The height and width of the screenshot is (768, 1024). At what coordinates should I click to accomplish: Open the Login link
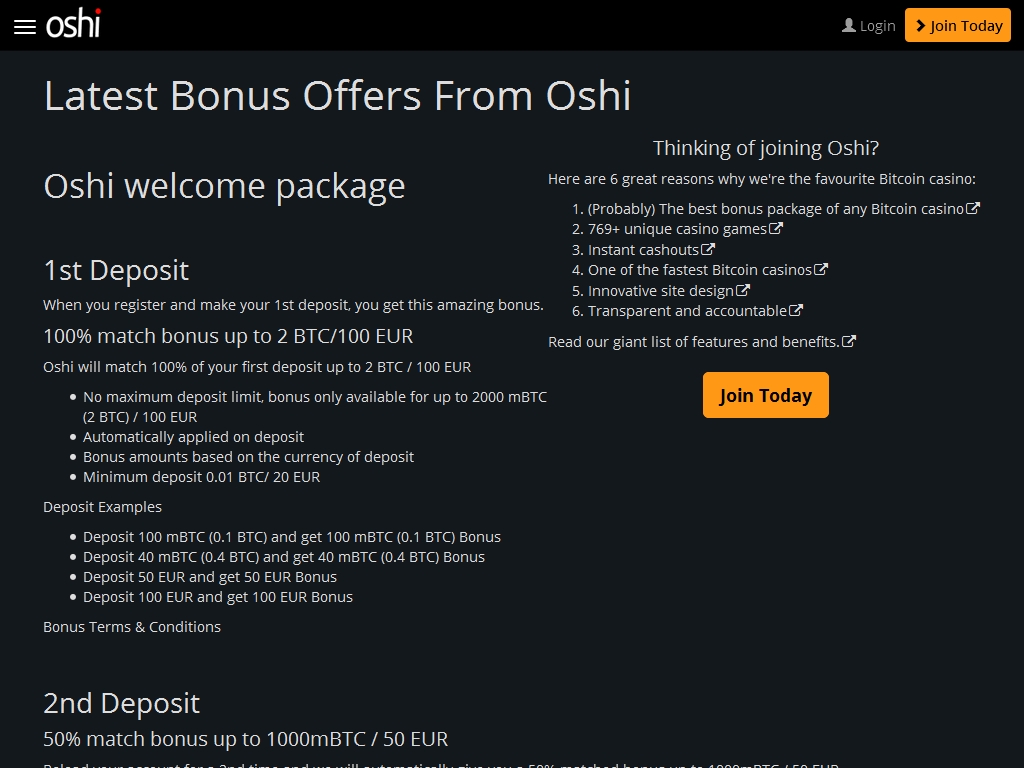coord(877,26)
